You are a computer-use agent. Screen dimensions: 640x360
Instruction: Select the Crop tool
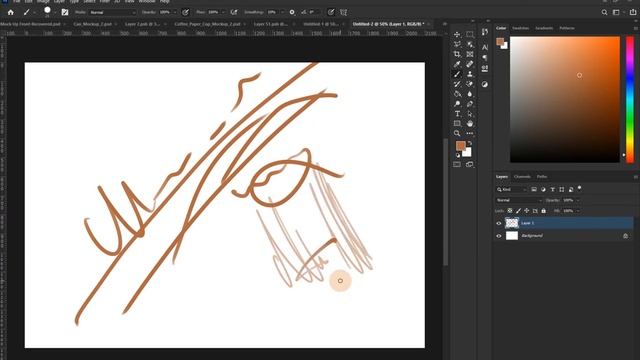(x=457, y=54)
